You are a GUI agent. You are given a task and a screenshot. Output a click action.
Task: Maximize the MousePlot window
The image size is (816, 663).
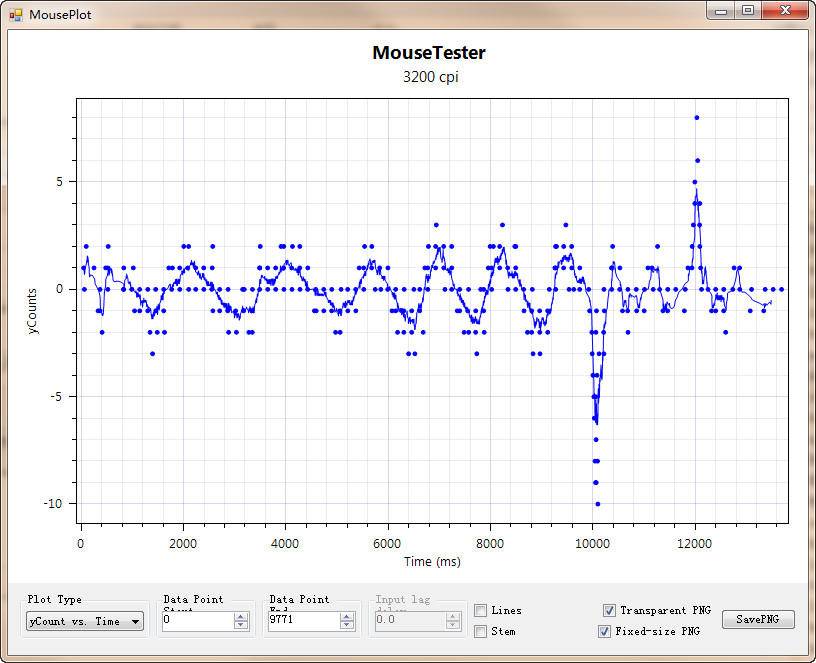pos(747,10)
